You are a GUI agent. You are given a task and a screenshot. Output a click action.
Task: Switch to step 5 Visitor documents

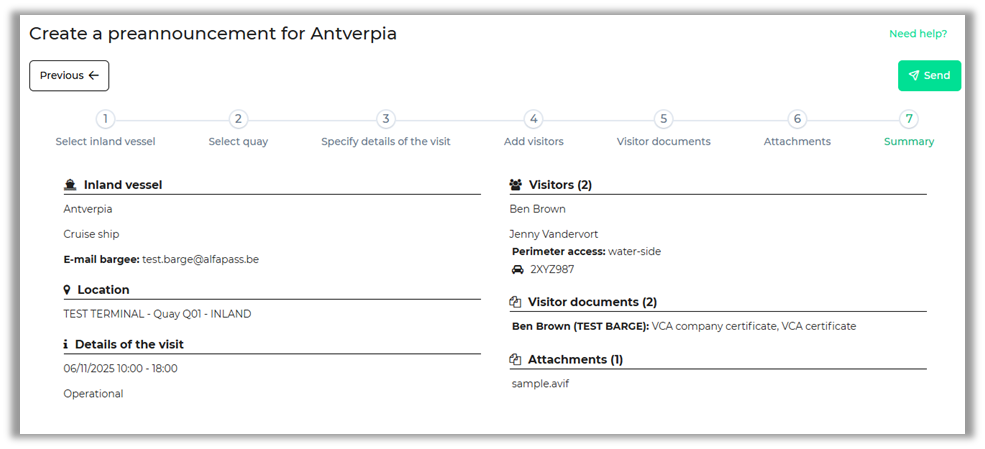(663, 119)
